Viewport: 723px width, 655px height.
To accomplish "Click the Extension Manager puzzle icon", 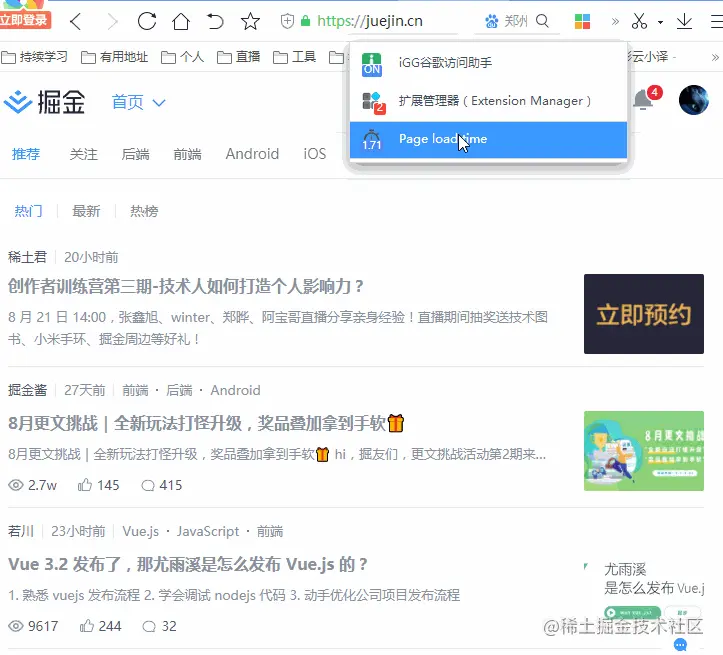I will click(373, 102).
